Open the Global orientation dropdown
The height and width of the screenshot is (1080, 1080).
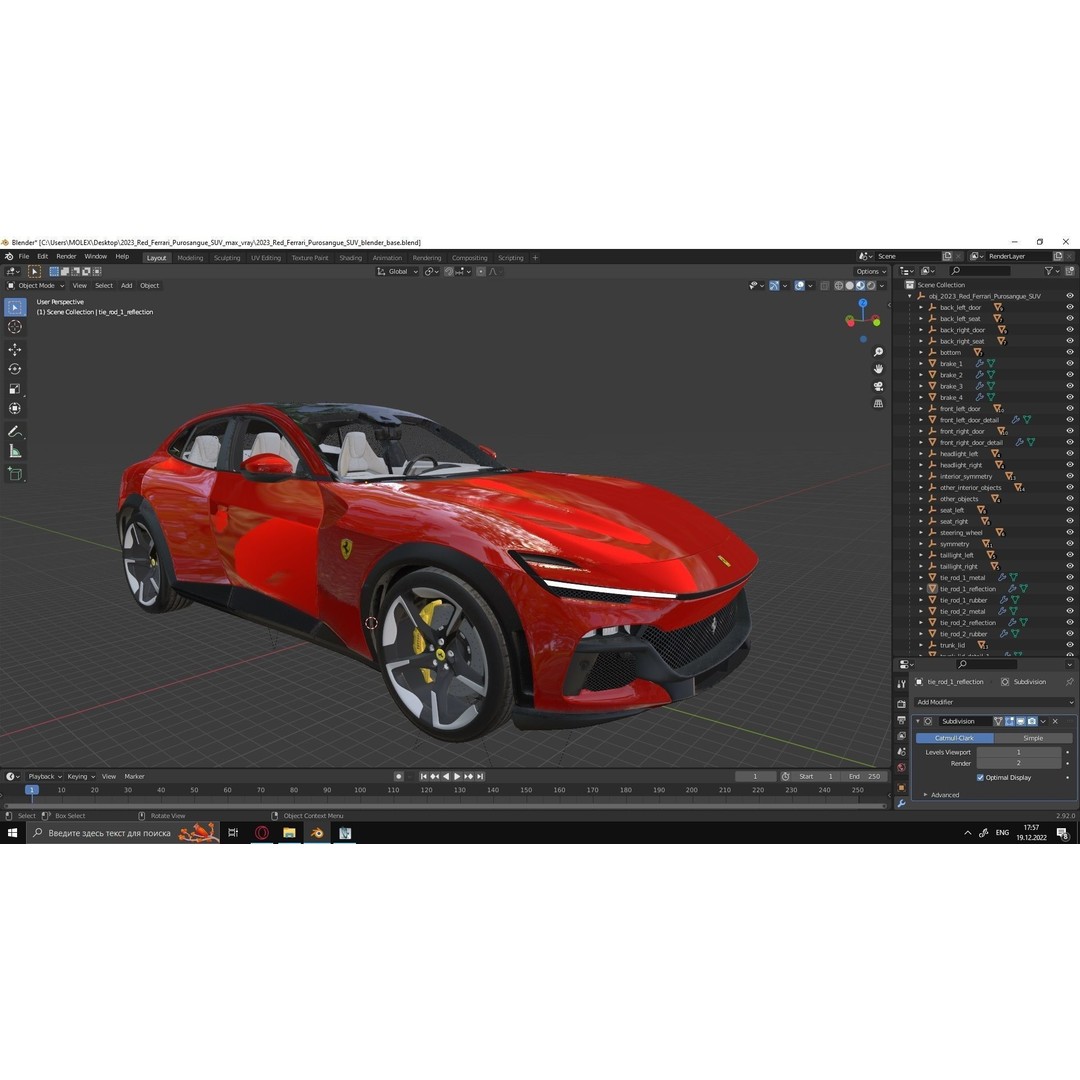397,271
